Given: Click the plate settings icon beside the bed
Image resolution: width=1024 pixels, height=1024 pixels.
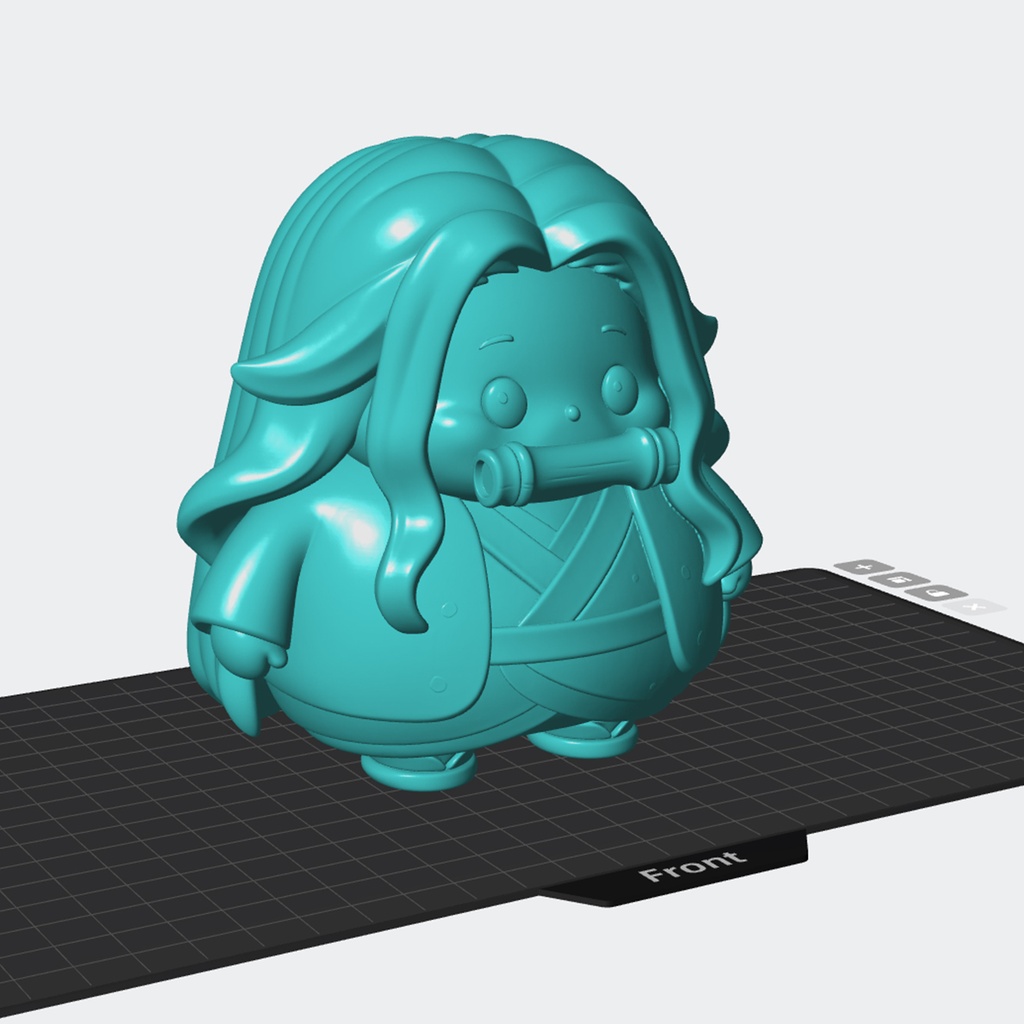Looking at the screenshot, I should (x=901, y=580).
